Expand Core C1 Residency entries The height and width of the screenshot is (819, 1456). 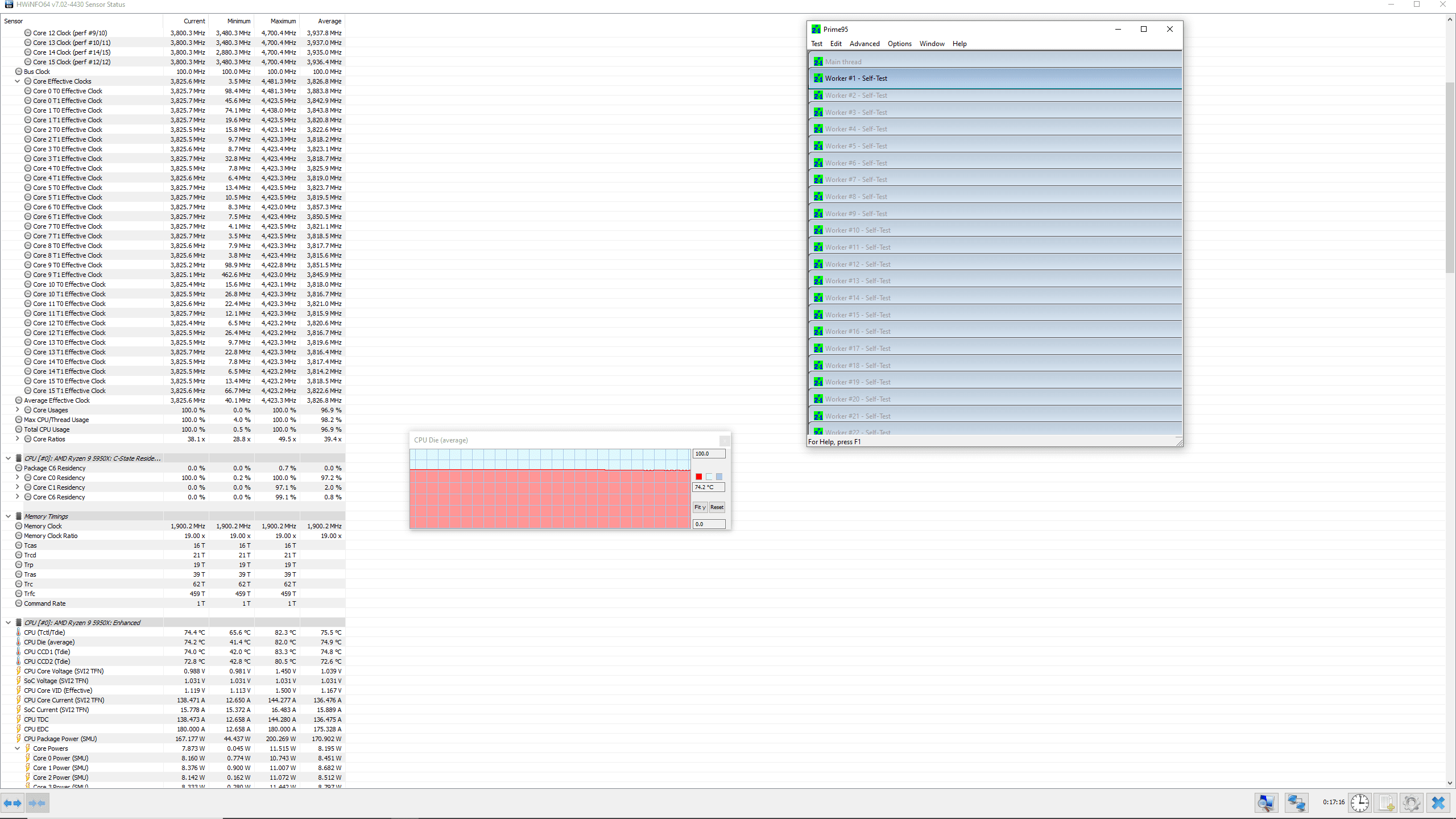tap(18, 487)
